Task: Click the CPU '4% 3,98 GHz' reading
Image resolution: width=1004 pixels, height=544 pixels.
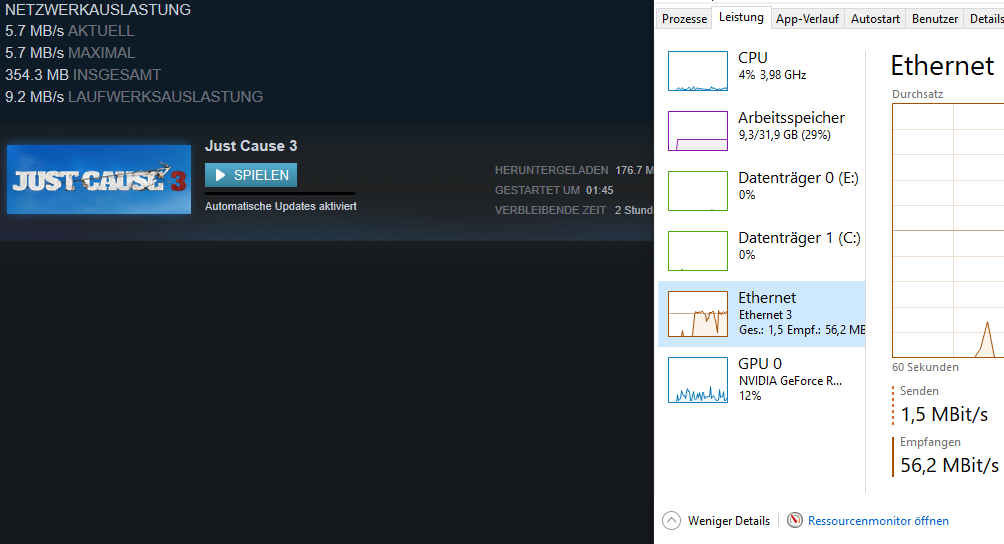Action: (772, 75)
